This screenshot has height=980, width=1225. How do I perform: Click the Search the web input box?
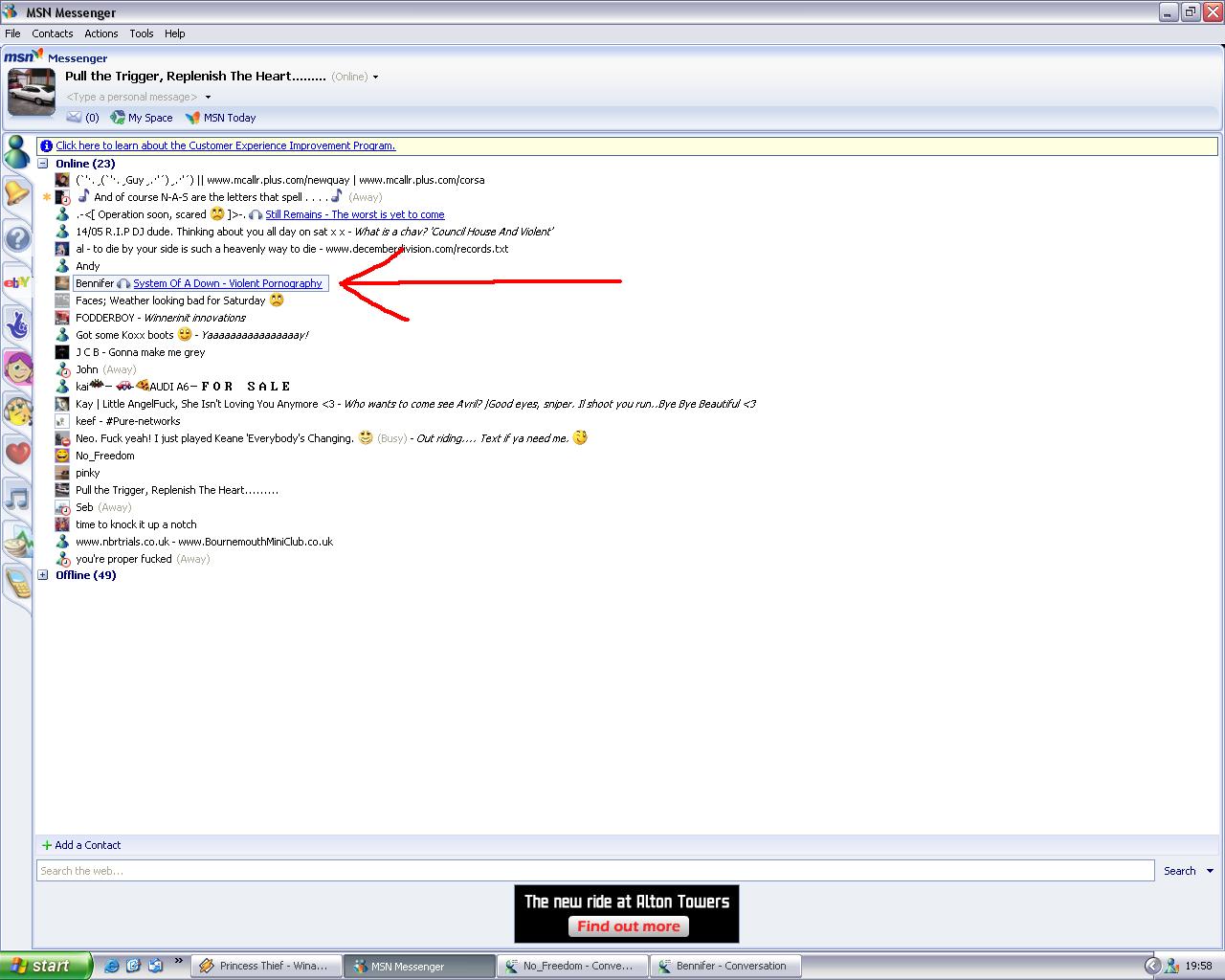click(595, 871)
